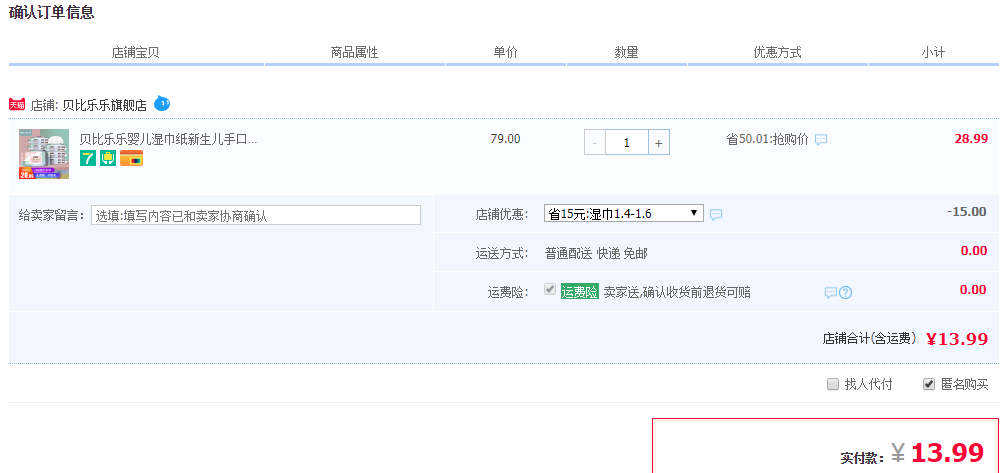Screen dimensions: 1006x473
Task: Click the green 7-day return icon
Action: [88, 158]
